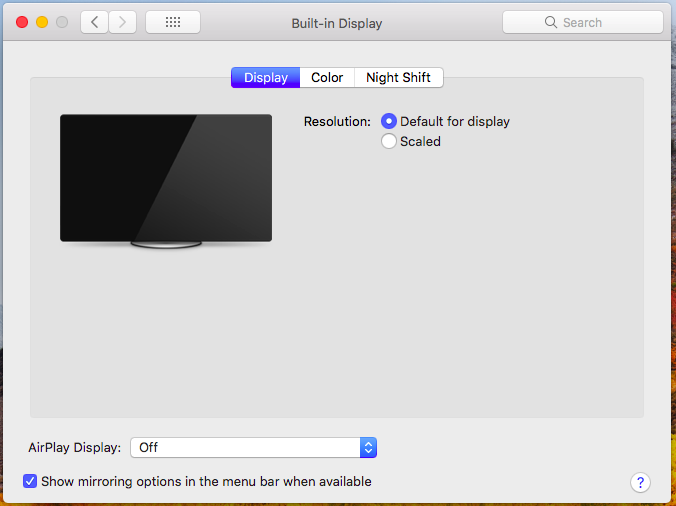Uncheck Show mirroring options in menu bar
The width and height of the screenshot is (676, 506).
click(x=30, y=481)
